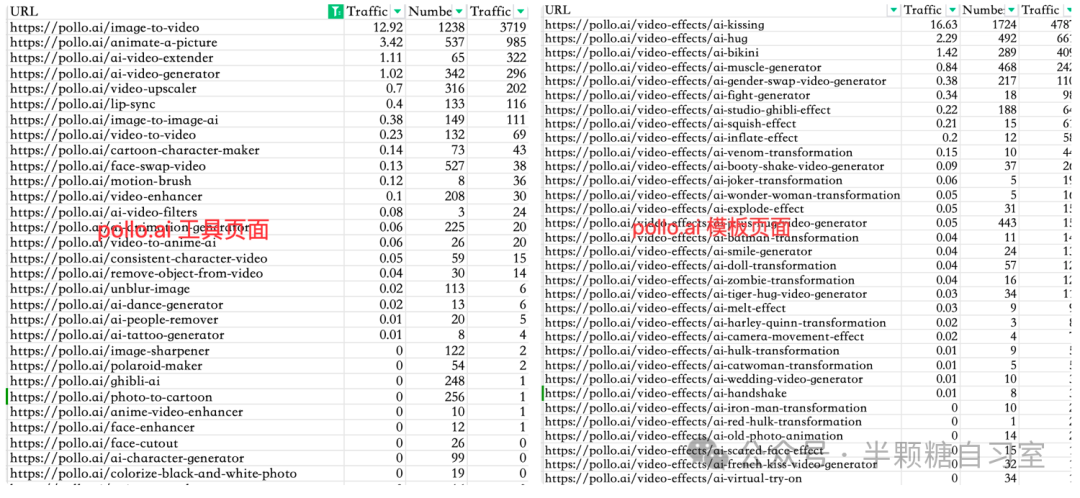
Task: Select the pollo.ai/video-enhancer URL cell
Action: (x=175, y=196)
